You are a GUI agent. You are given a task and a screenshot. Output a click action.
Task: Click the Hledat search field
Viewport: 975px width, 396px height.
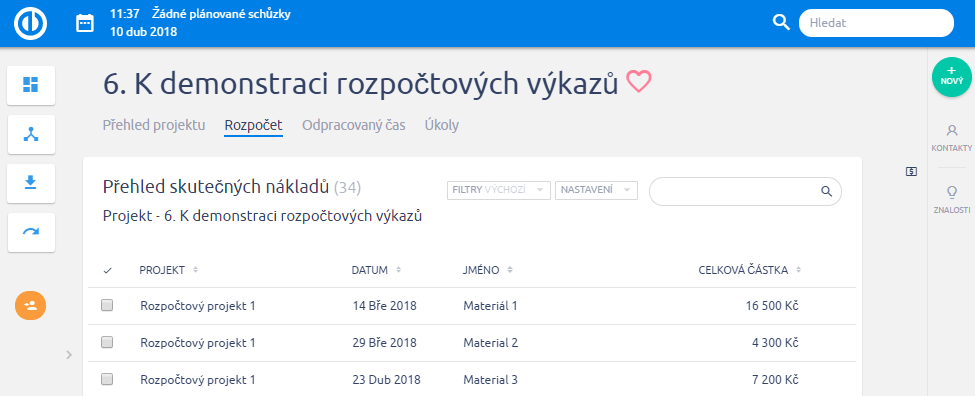pyautogui.click(x=876, y=23)
